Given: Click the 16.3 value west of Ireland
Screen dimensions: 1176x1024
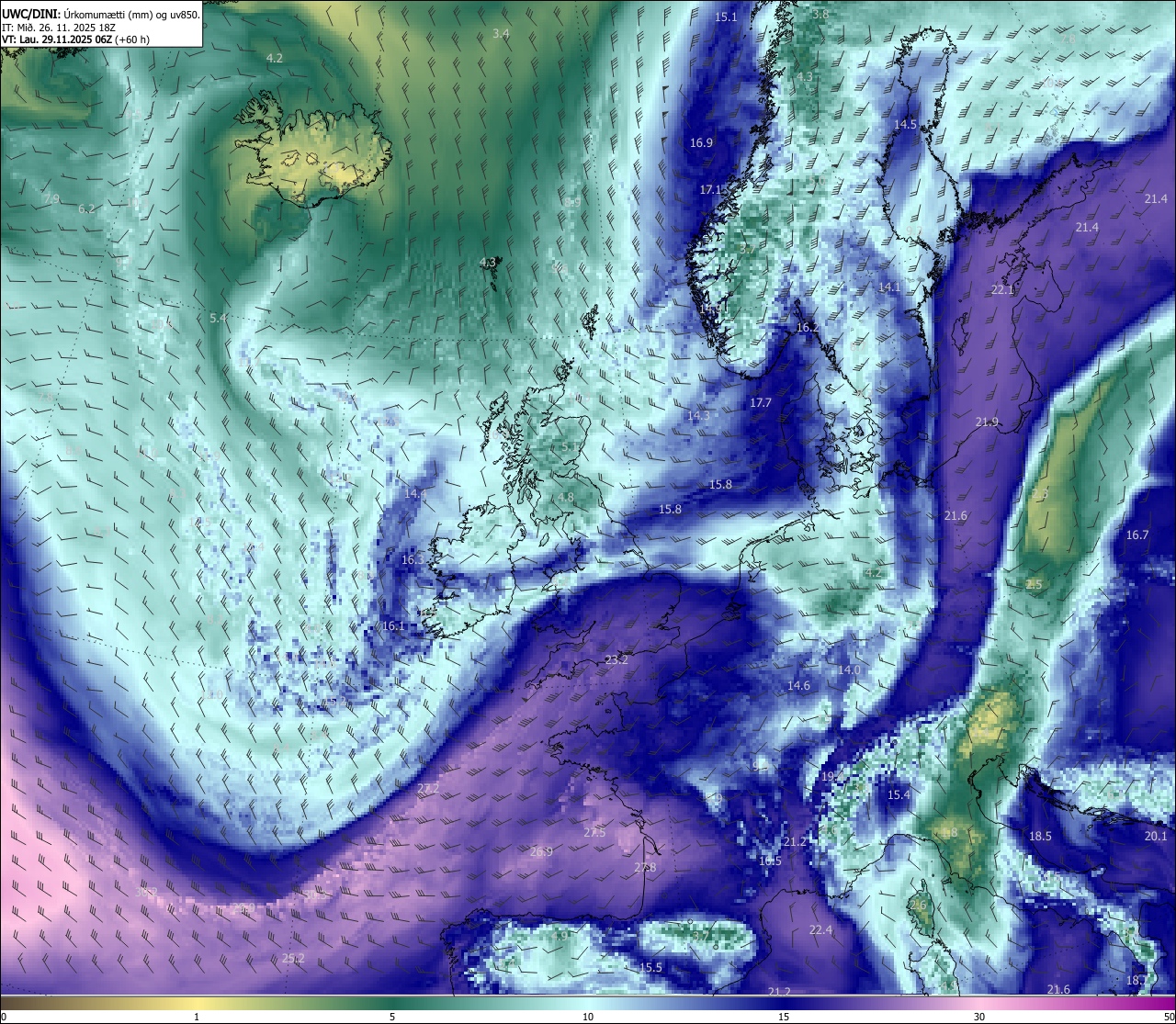Looking at the screenshot, I should [x=413, y=559].
